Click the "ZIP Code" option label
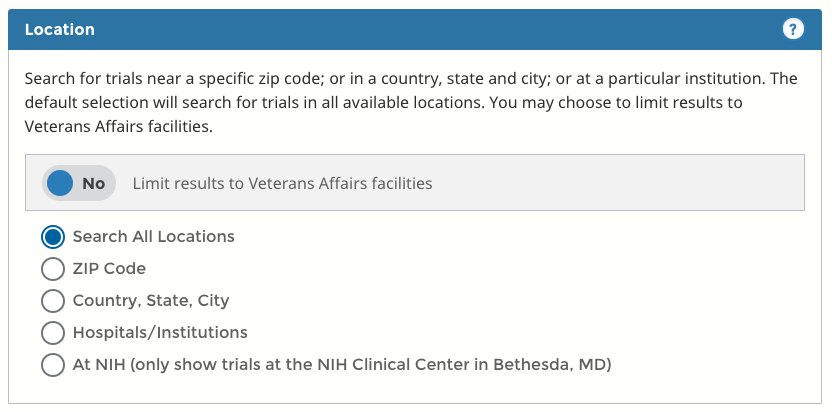The image size is (832, 412). (109, 269)
